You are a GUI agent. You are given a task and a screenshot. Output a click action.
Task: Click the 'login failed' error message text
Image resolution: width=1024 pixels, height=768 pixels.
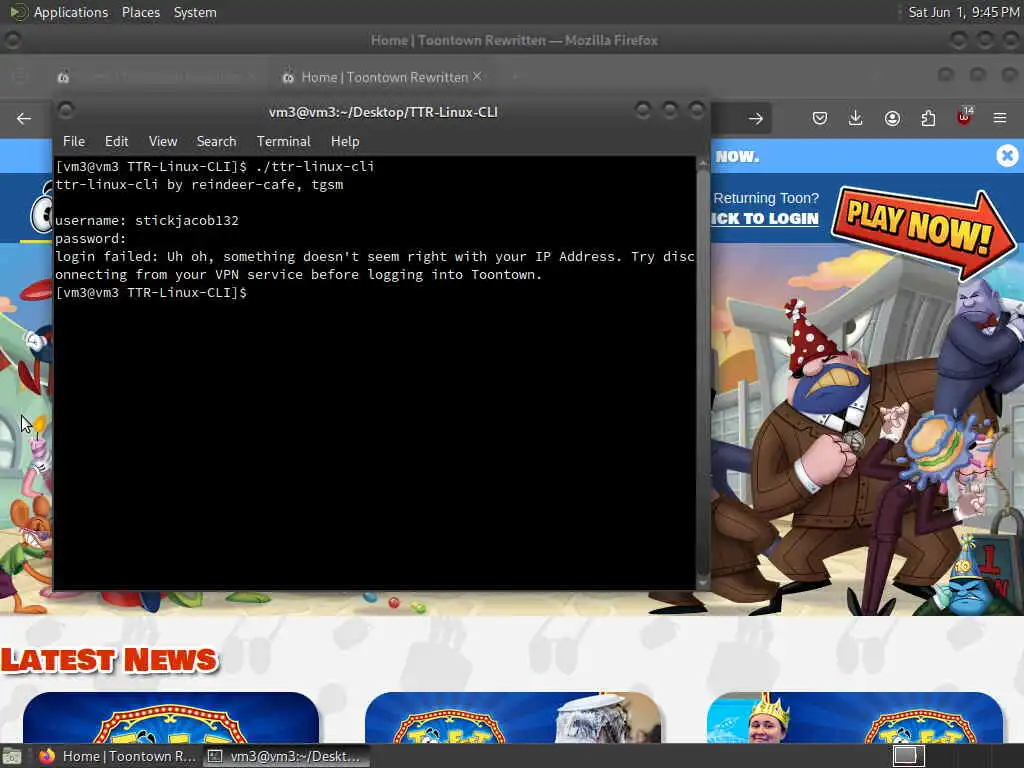pos(375,265)
